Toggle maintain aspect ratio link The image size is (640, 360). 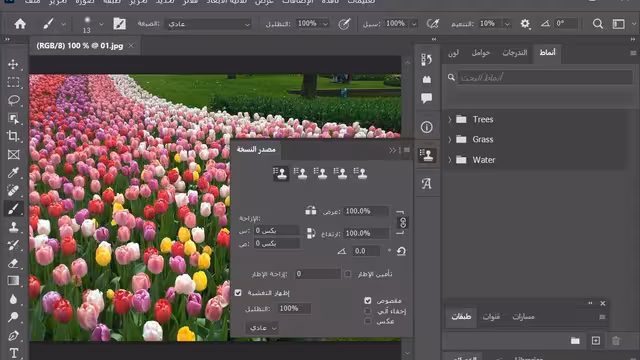[402, 222]
